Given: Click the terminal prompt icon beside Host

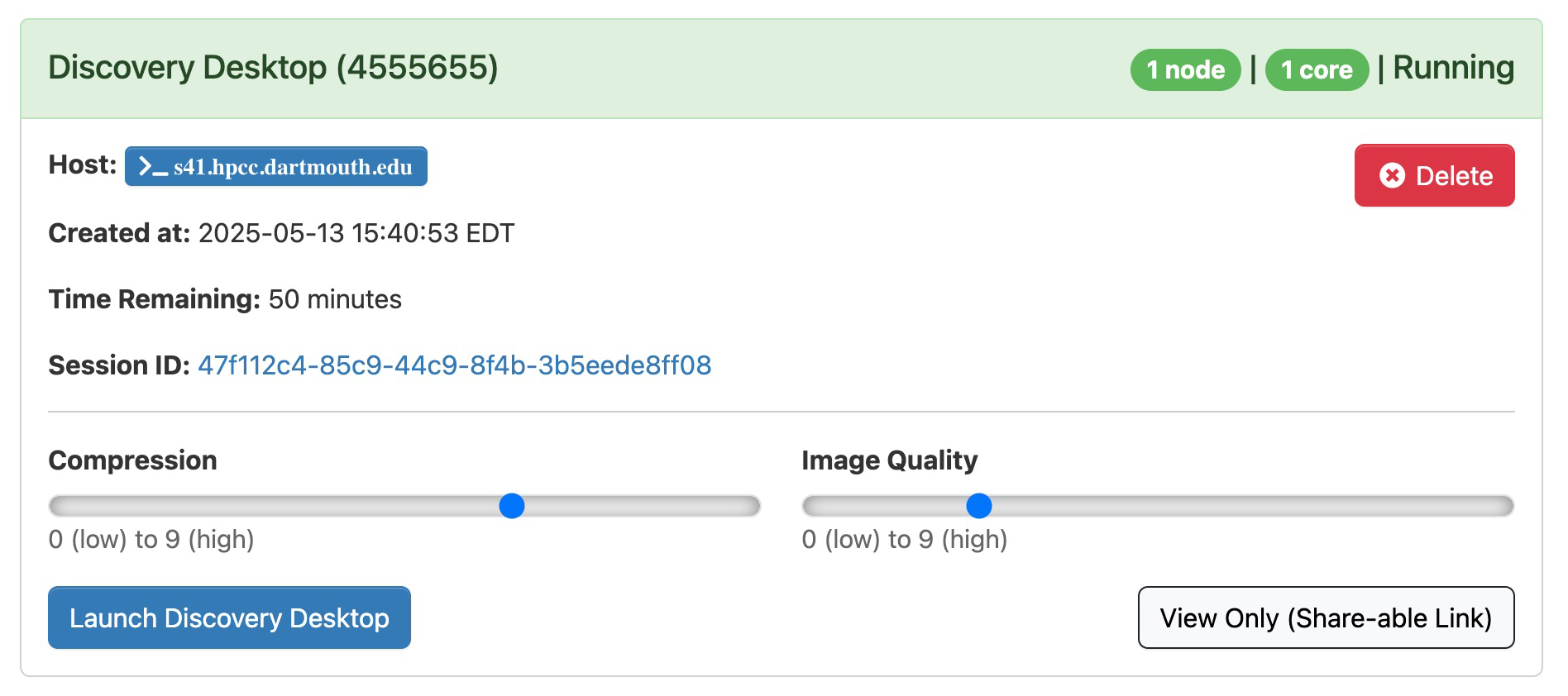Looking at the screenshot, I should [x=153, y=167].
